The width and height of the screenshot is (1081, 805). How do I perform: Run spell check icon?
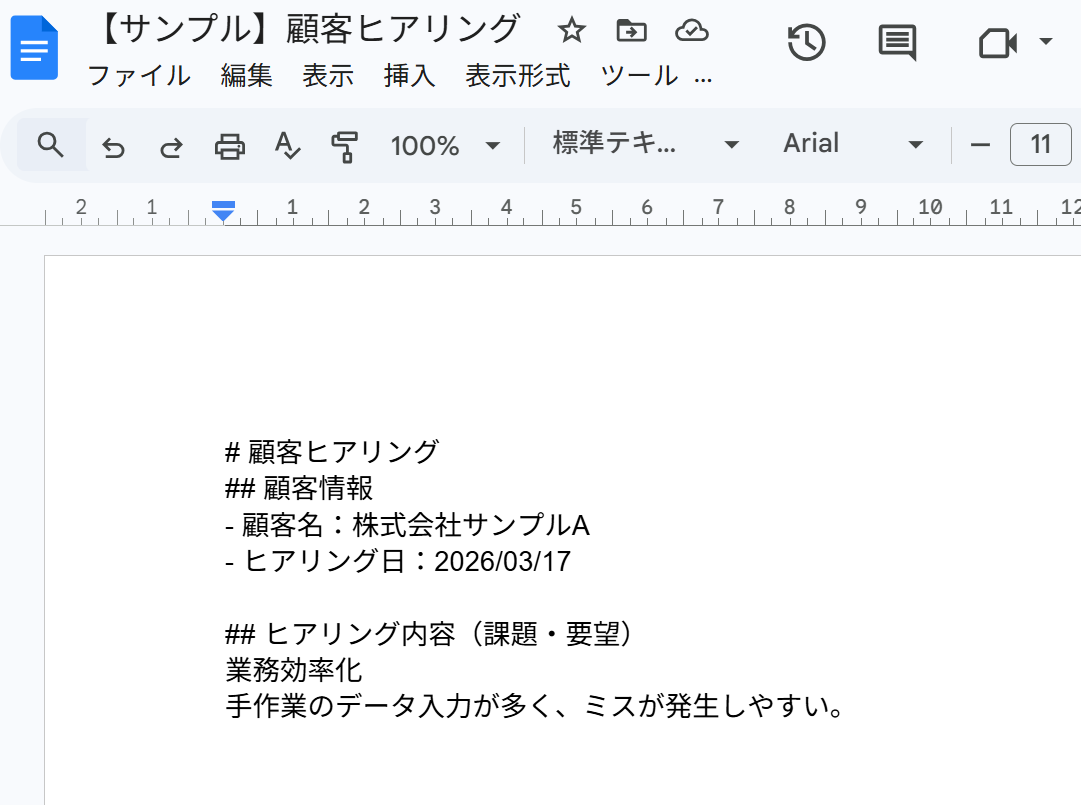[x=287, y=145]
